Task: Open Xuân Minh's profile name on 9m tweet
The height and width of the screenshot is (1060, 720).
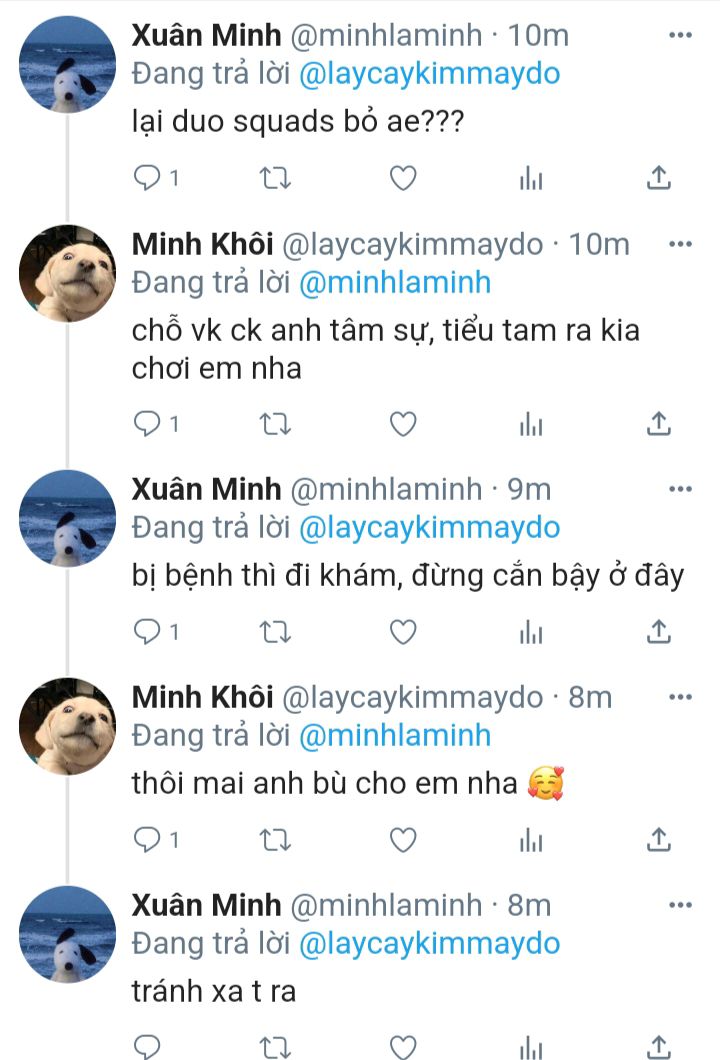Action: point(207,489)
